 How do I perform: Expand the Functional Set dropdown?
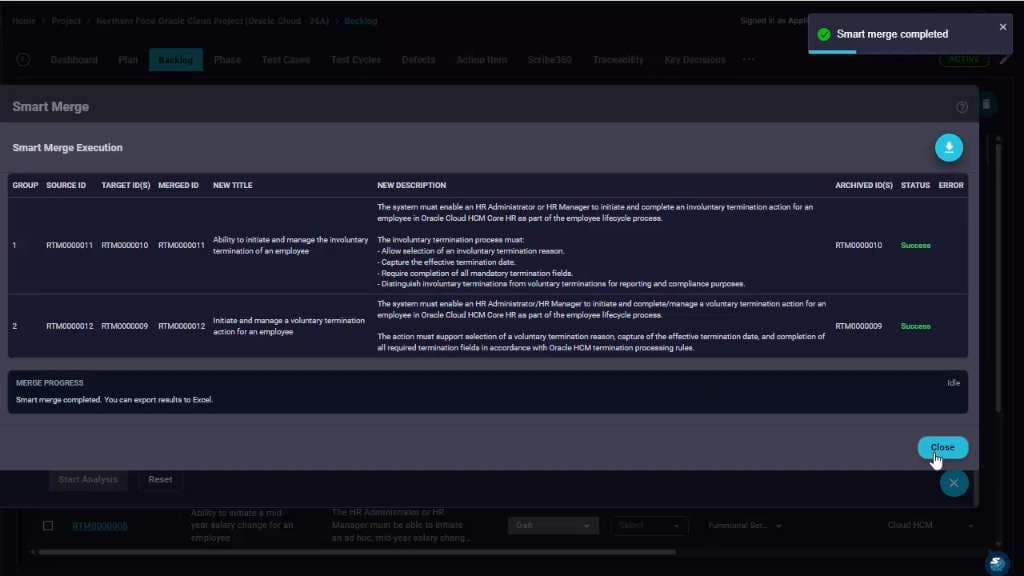[744, 526]
